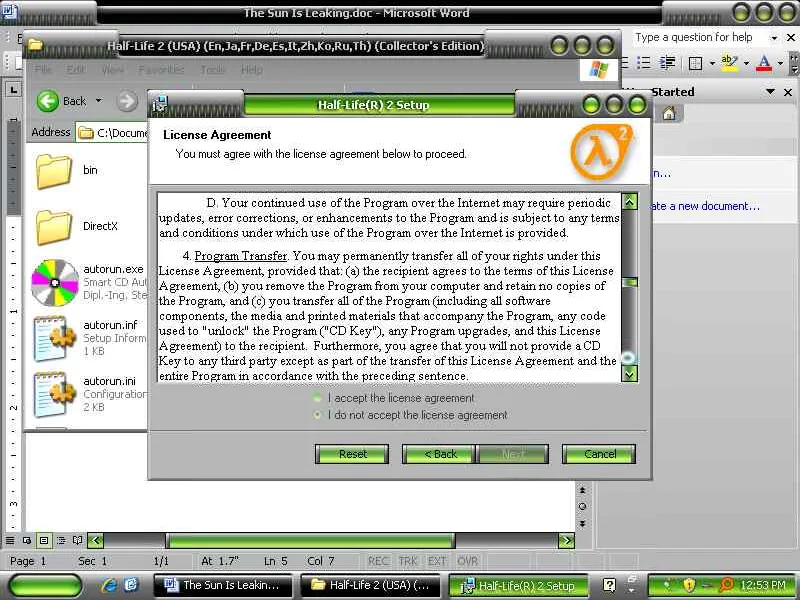This screenshot has height=600, width=800.
Task: Click Select Browse Object circle button
Action: click(583, 507)
